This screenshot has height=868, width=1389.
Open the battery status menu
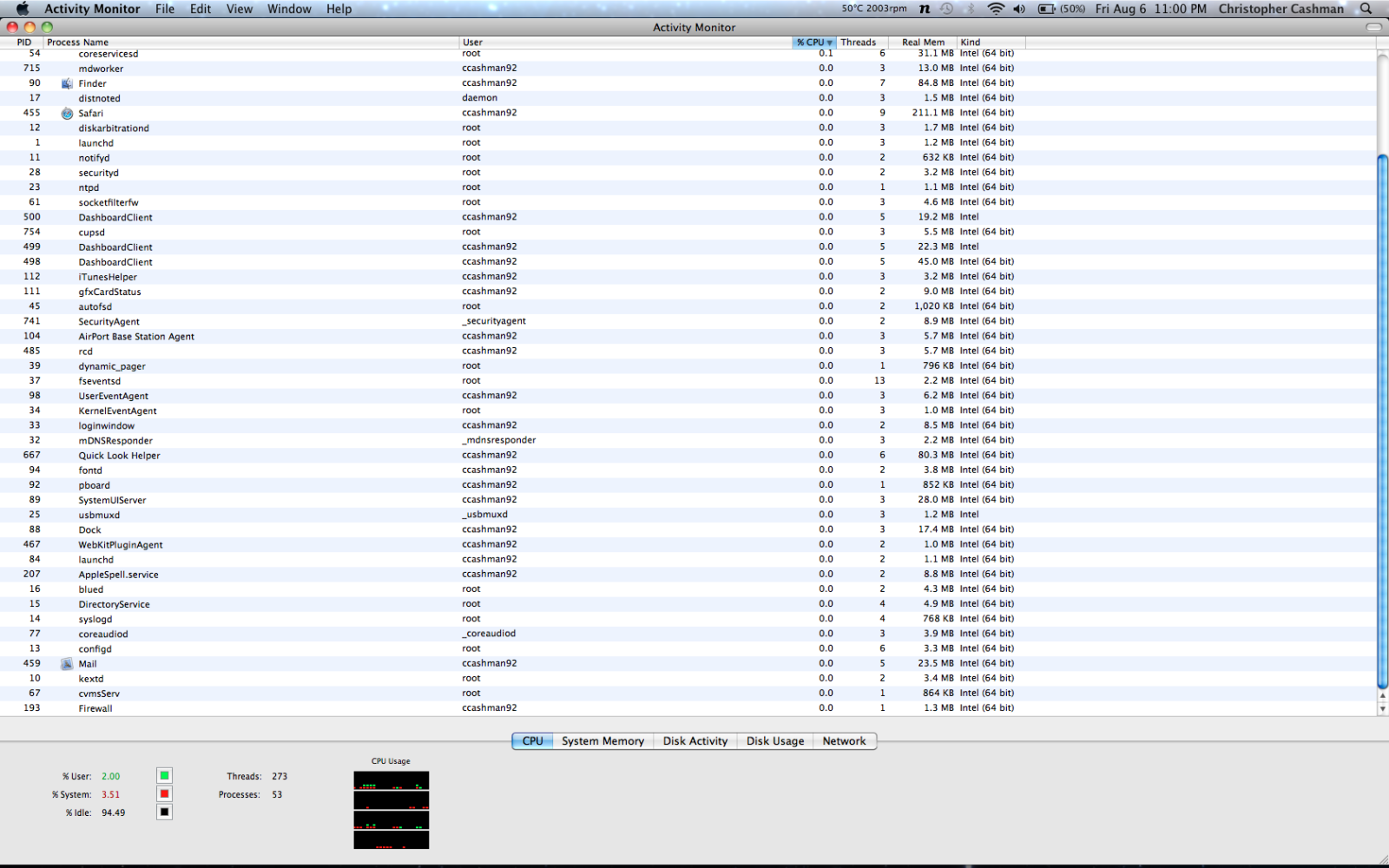click(1062, 9)
